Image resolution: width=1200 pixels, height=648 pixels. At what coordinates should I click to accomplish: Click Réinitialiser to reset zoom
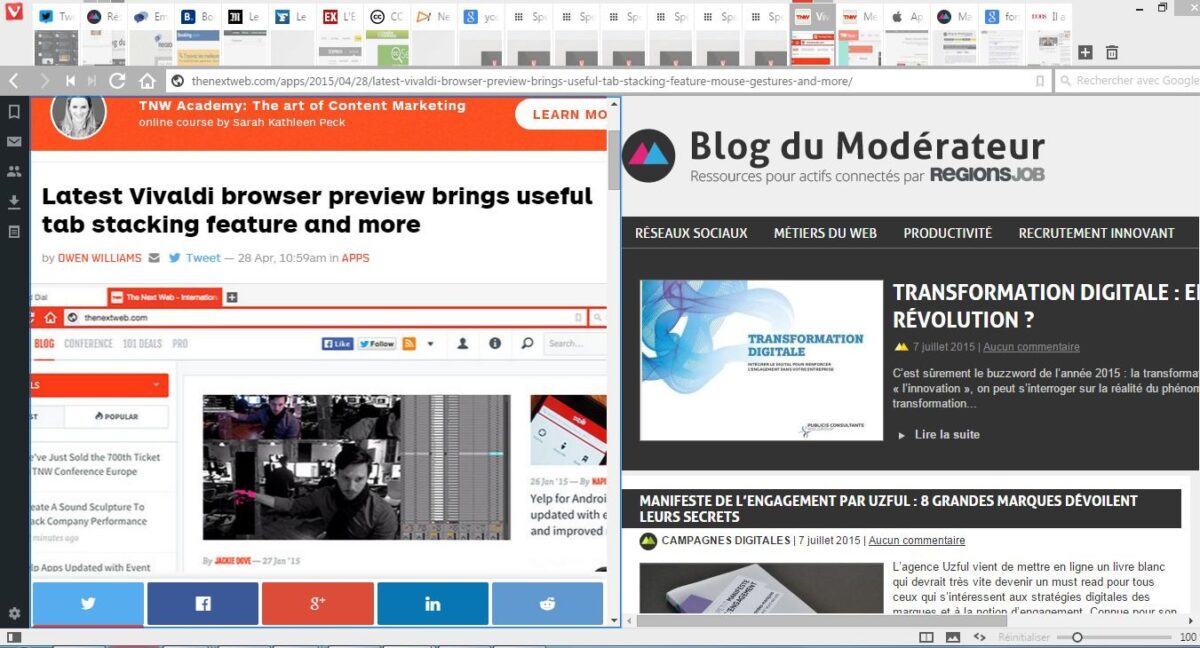pos(1023,637)
